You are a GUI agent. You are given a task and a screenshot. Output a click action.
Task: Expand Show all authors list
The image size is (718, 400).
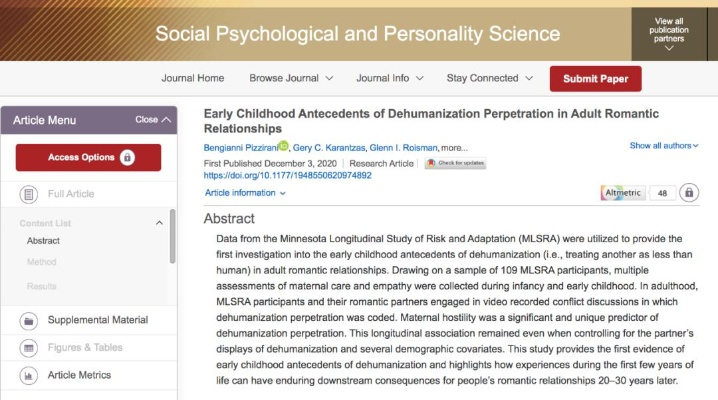(x=664, y=146)
